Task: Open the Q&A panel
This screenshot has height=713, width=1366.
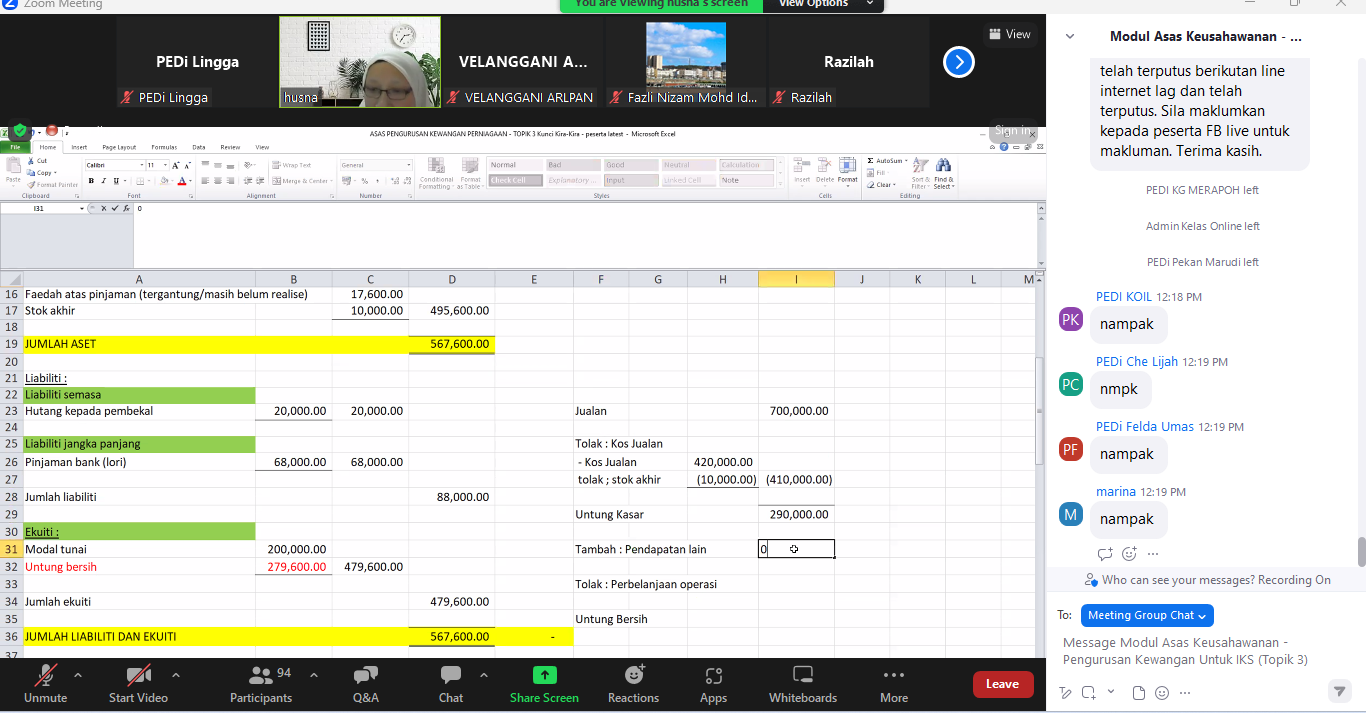Action: tap(366, 683)
